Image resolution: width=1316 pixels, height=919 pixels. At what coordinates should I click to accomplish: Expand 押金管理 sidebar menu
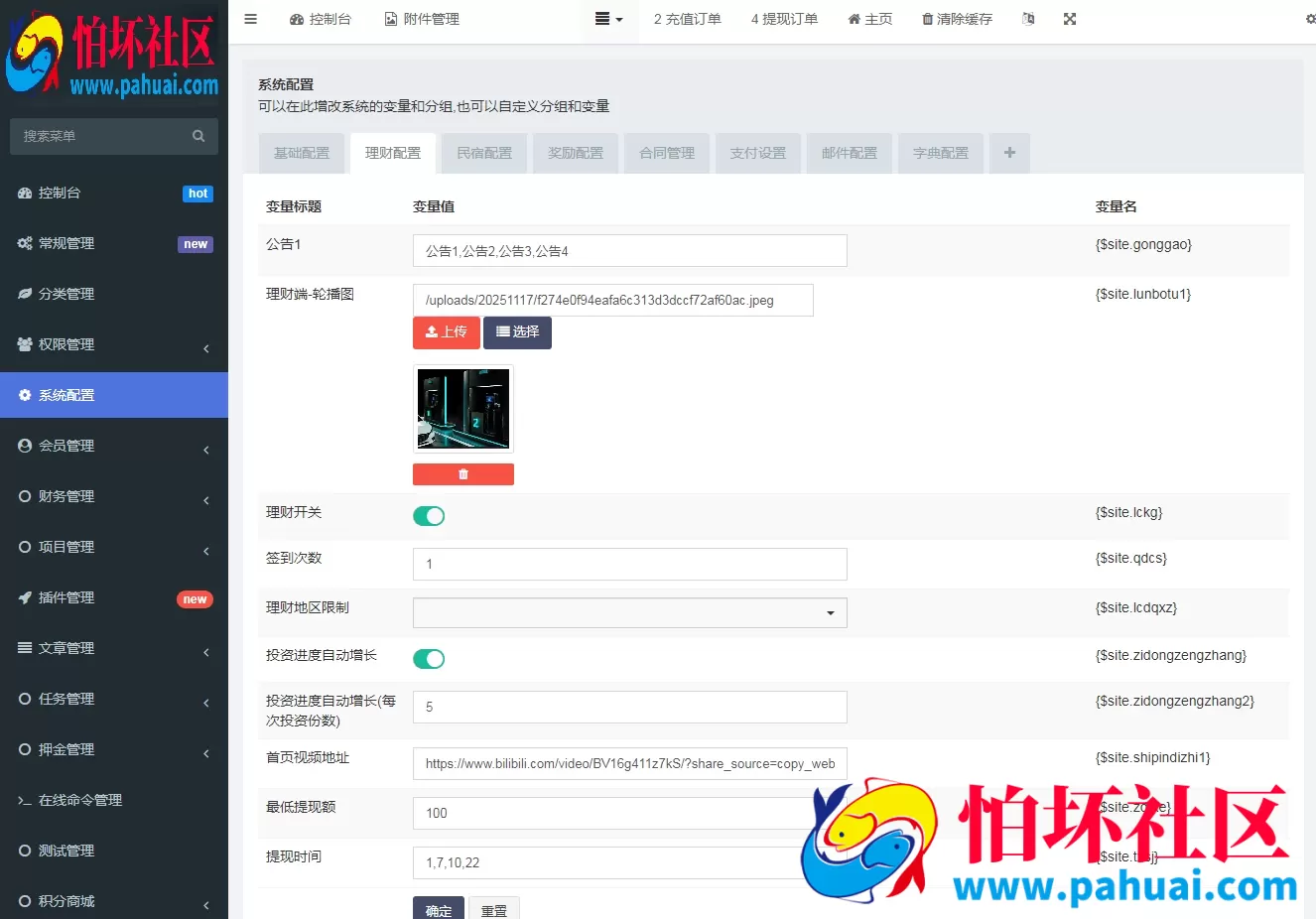pyautogui.click(x=114, y=749)
